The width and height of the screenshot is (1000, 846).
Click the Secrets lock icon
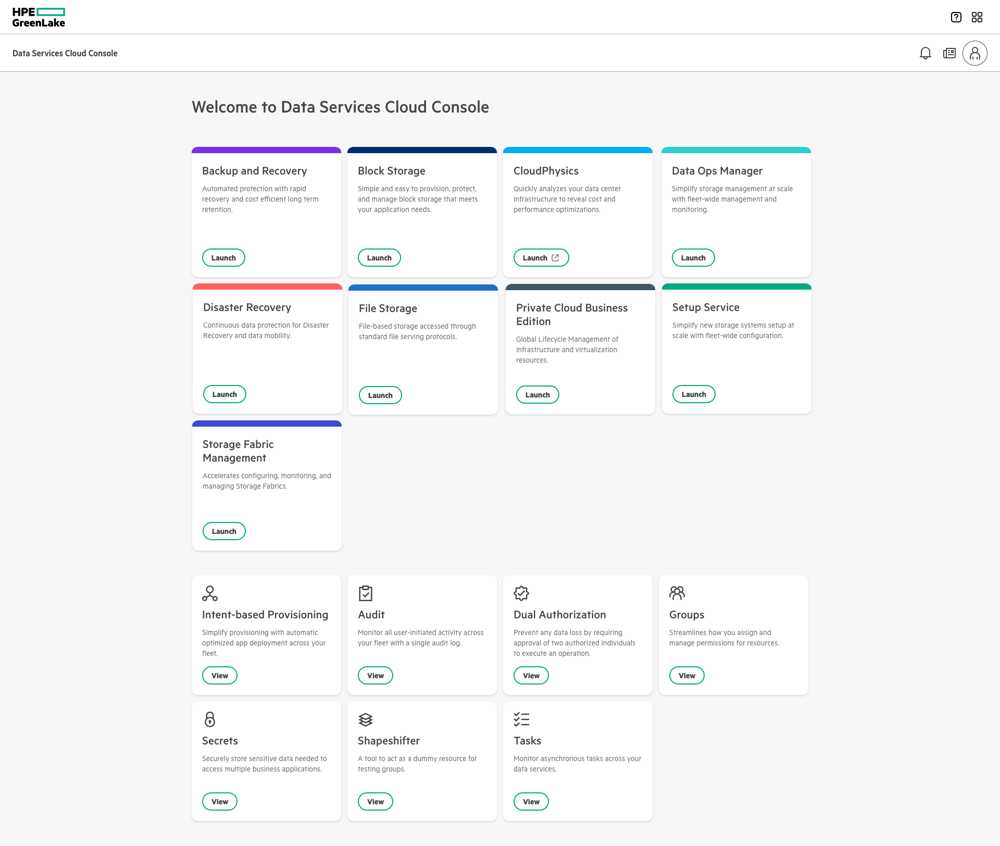click(x=210, y=719)
